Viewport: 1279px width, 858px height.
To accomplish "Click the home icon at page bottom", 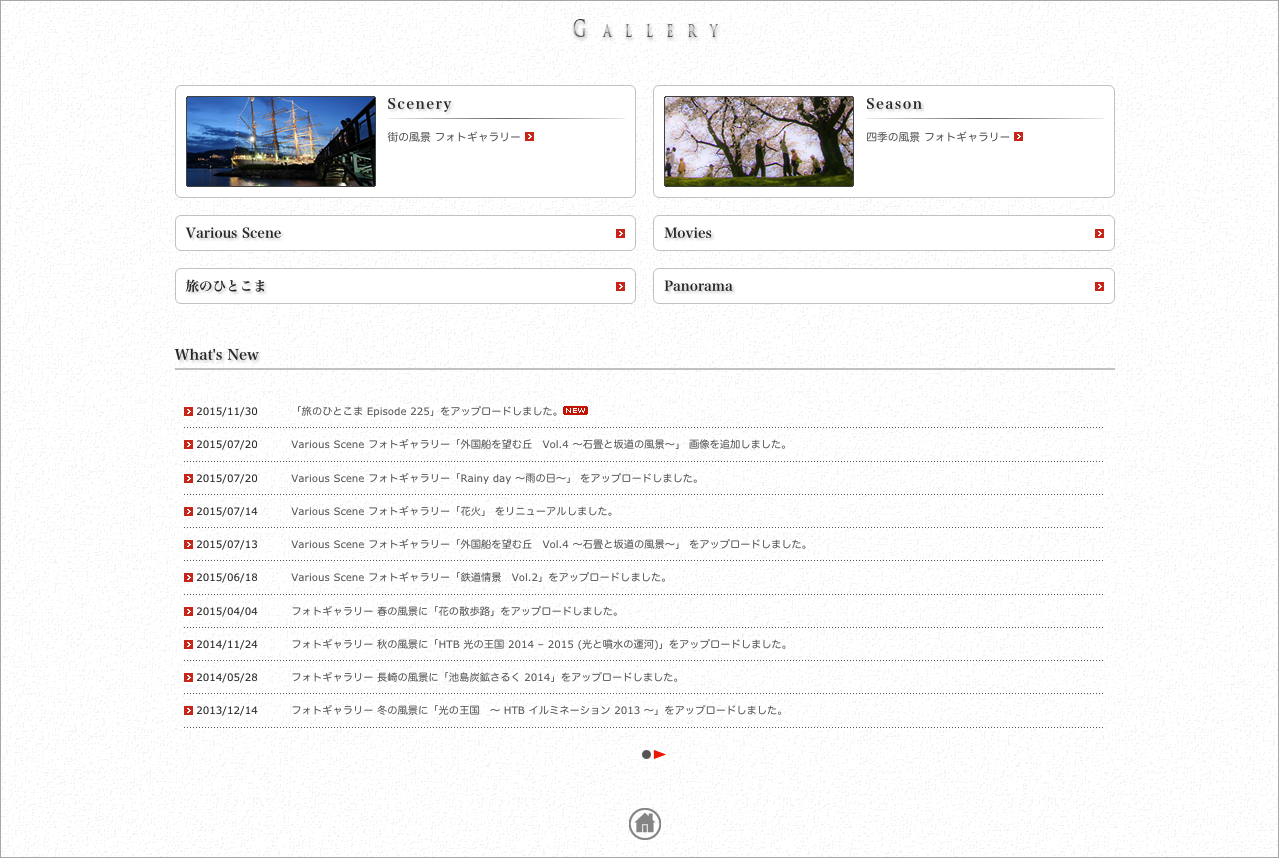I will pyautogui.click(x=645, y=824).
